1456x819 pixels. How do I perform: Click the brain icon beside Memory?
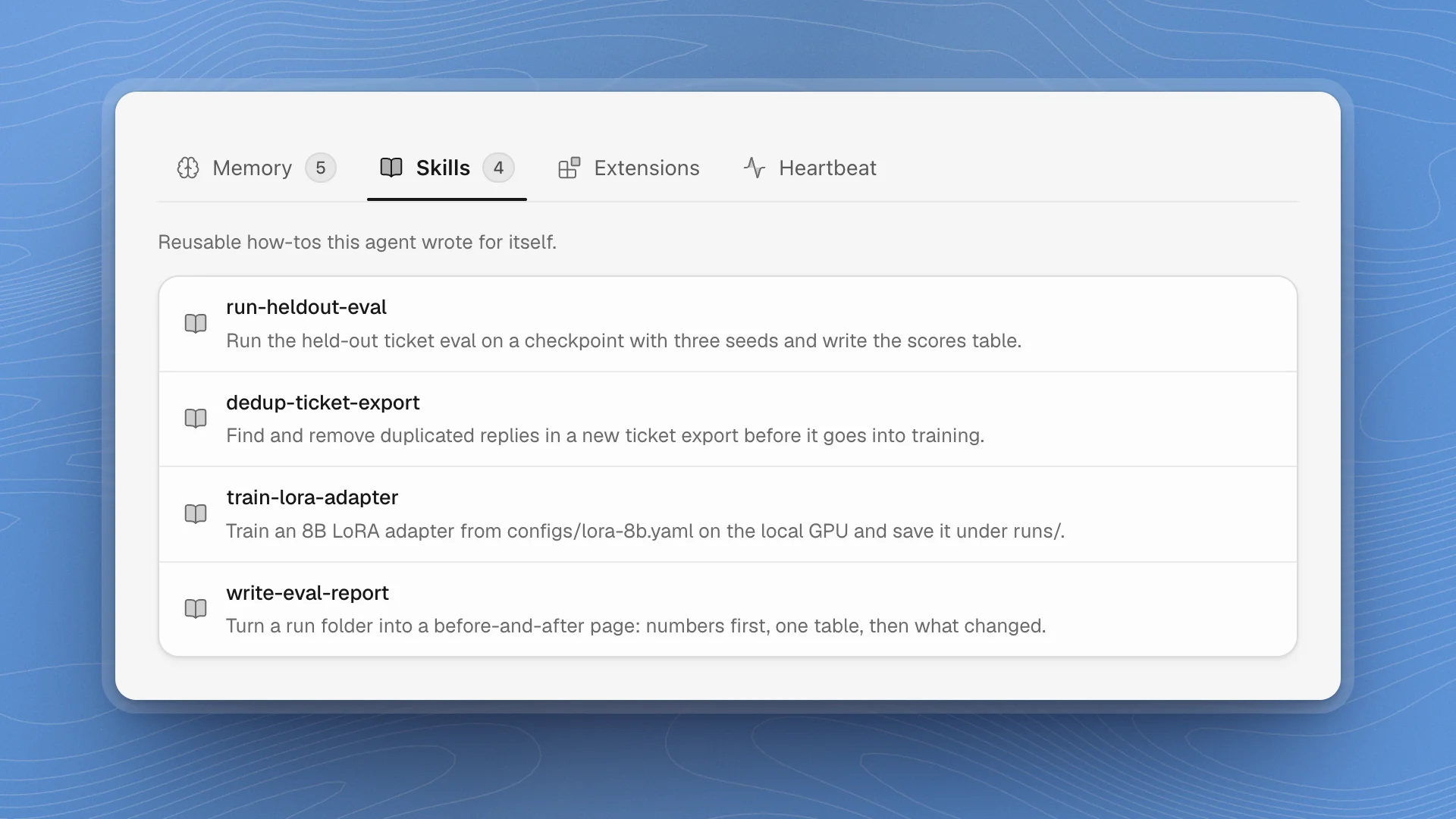click(x=188, y=168)
